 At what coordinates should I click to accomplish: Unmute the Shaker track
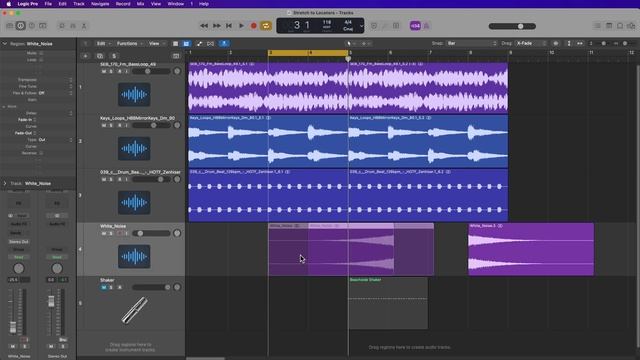coord(104,287)
